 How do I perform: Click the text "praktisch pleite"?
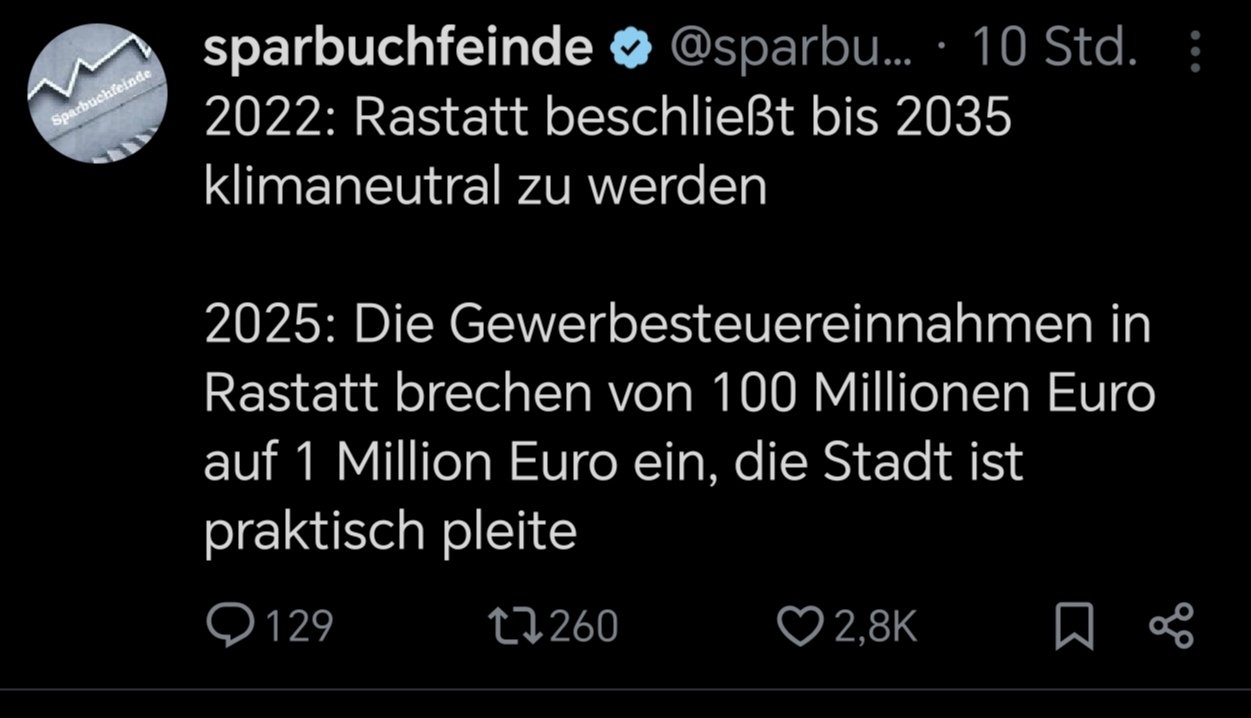[390, 531]
